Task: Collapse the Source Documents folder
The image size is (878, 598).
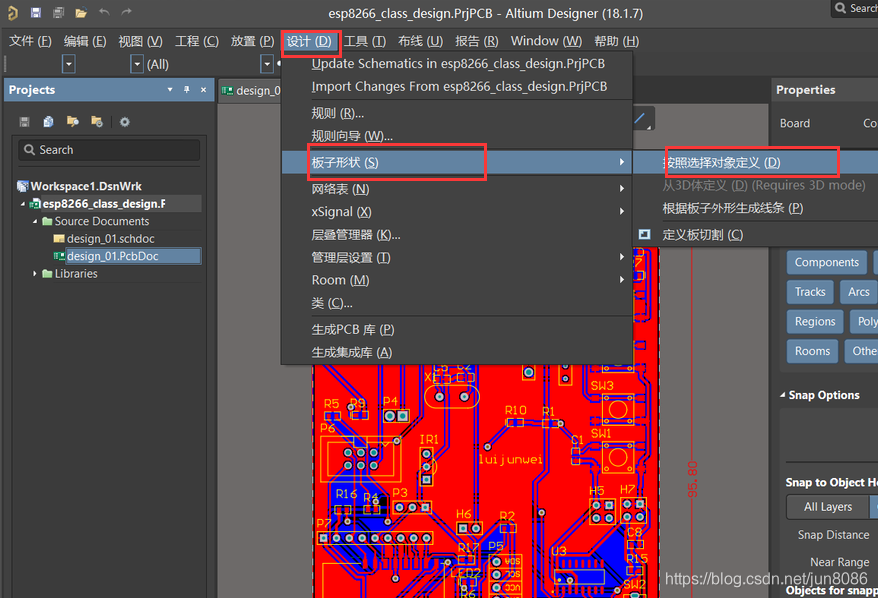Action: [x=35, y=221]
